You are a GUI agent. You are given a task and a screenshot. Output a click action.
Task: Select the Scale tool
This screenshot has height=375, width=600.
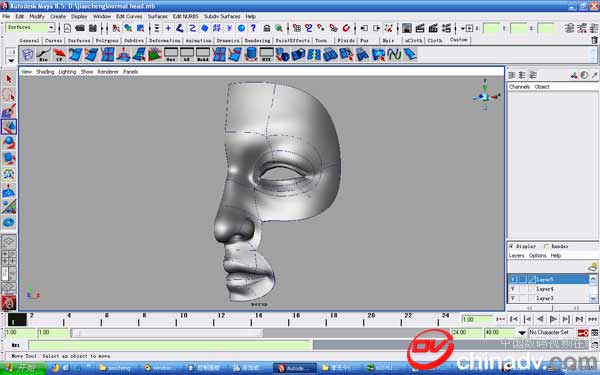coord(9,158)
